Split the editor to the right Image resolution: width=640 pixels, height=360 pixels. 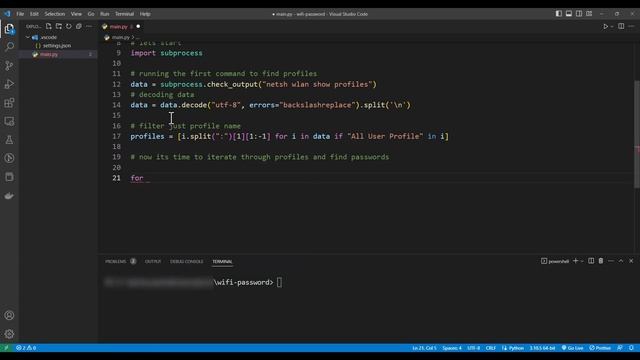pyautogui.click(x=621, y=26)
